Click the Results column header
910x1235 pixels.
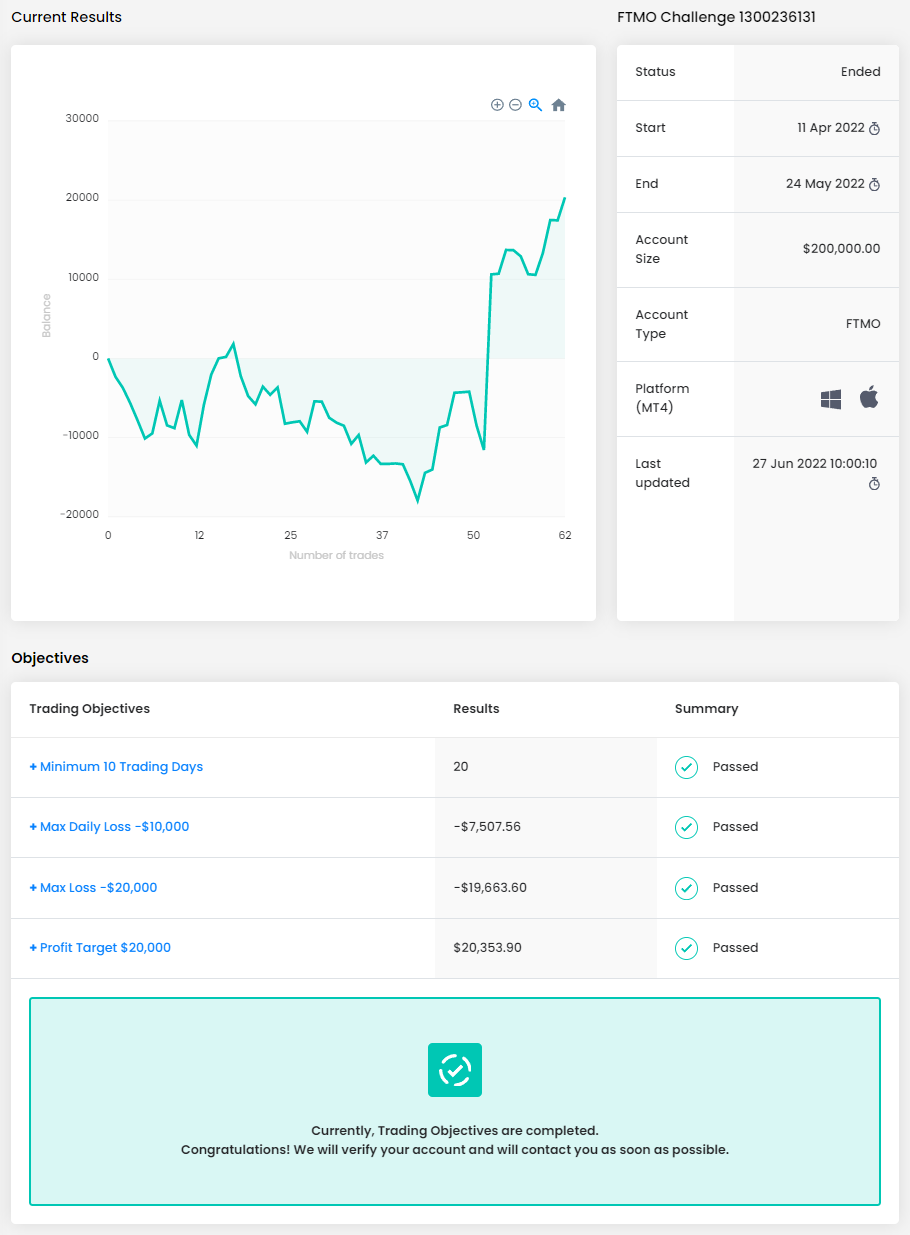[x=476, y=709]
